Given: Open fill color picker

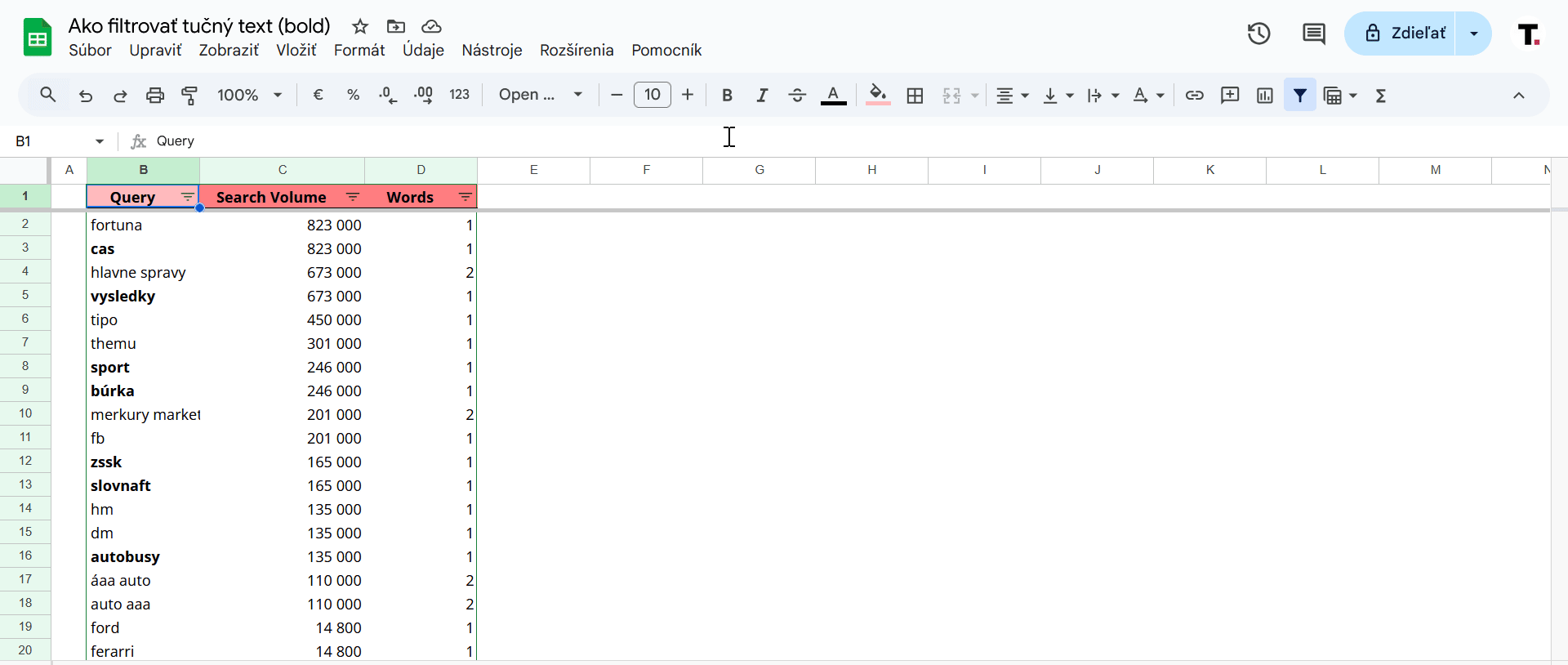Looking at the screenshot, I should point(878,96).
